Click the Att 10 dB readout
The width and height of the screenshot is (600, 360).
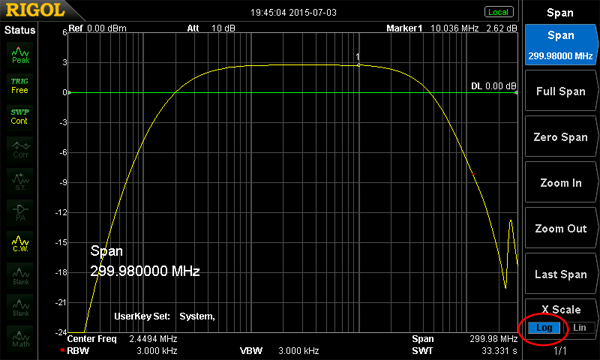[x=211, y=28]
